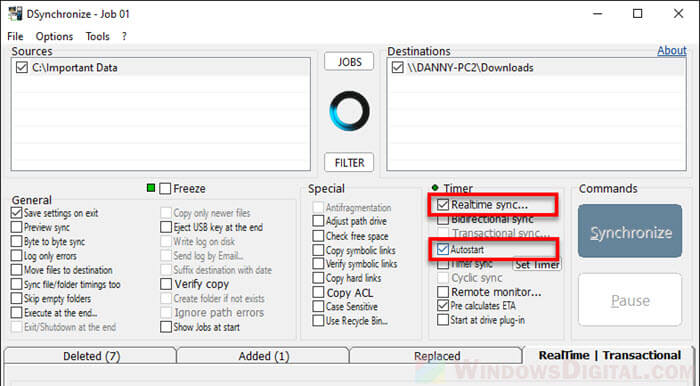Start sync with the Synchronize button

630,231
